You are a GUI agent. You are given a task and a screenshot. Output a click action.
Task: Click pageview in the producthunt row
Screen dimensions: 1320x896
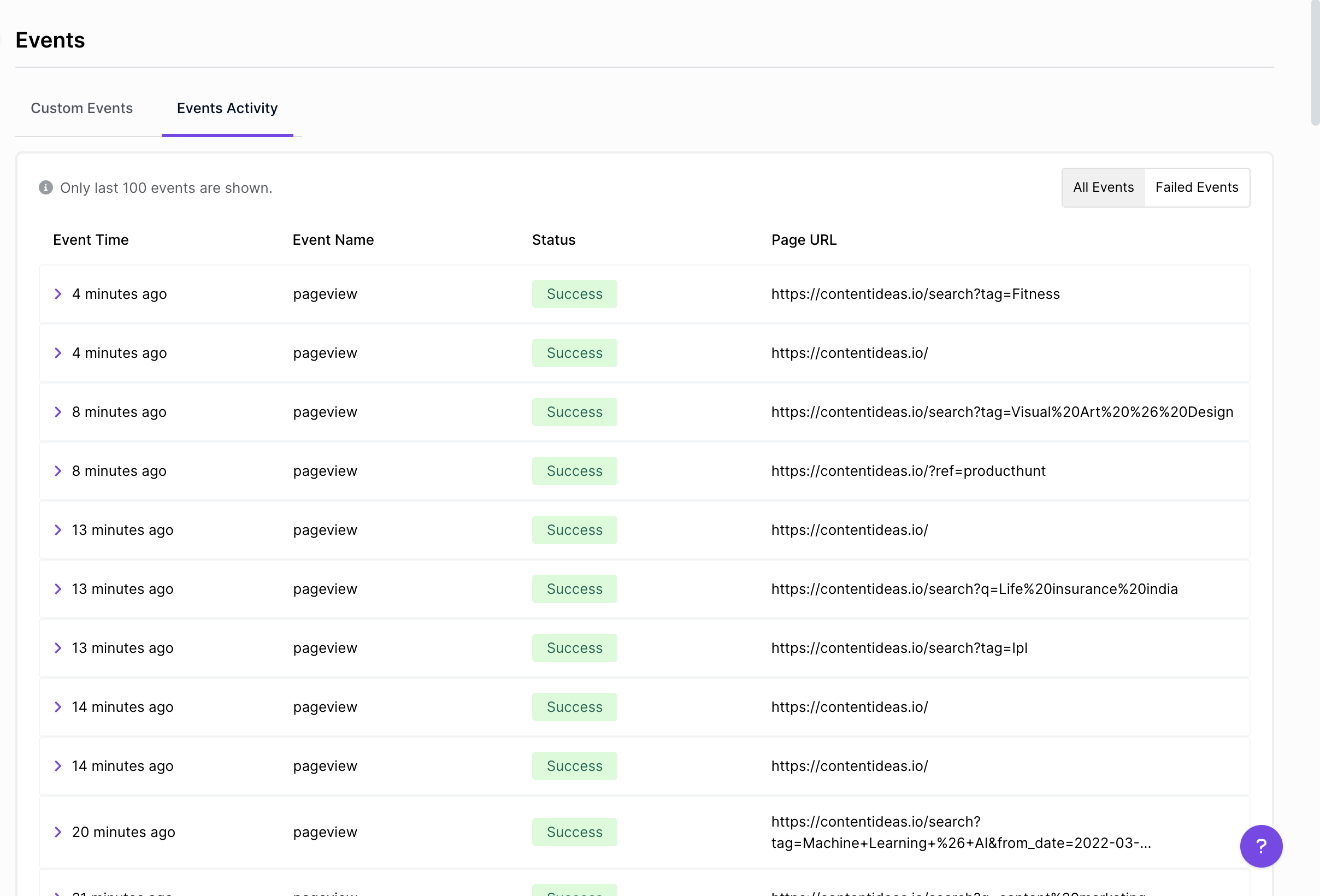pyautogui.click(x=325, y=471)
